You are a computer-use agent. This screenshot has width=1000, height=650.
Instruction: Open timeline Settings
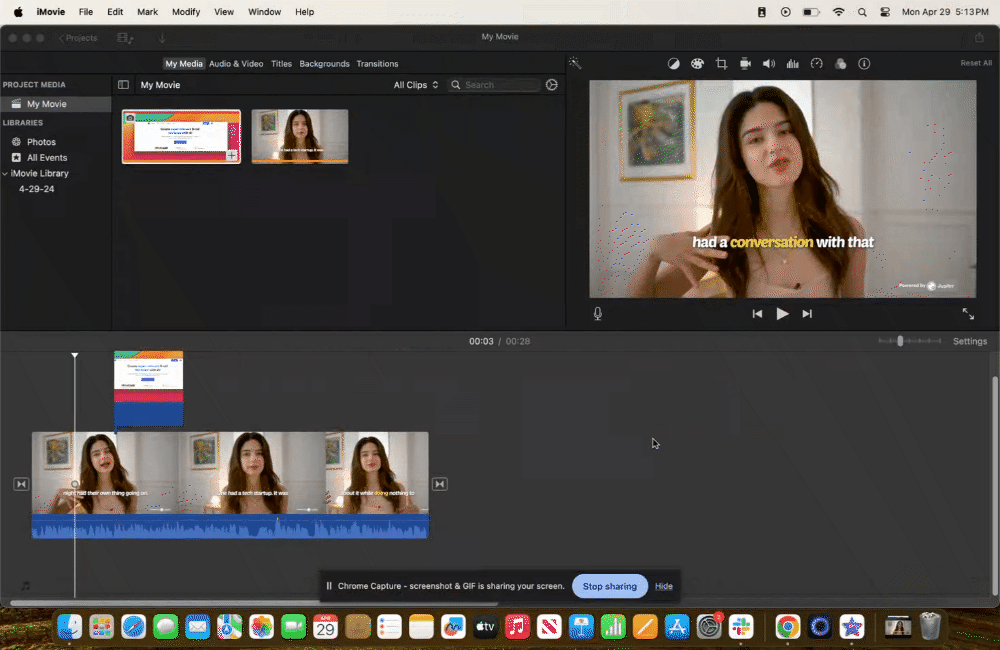click(970, 341)
